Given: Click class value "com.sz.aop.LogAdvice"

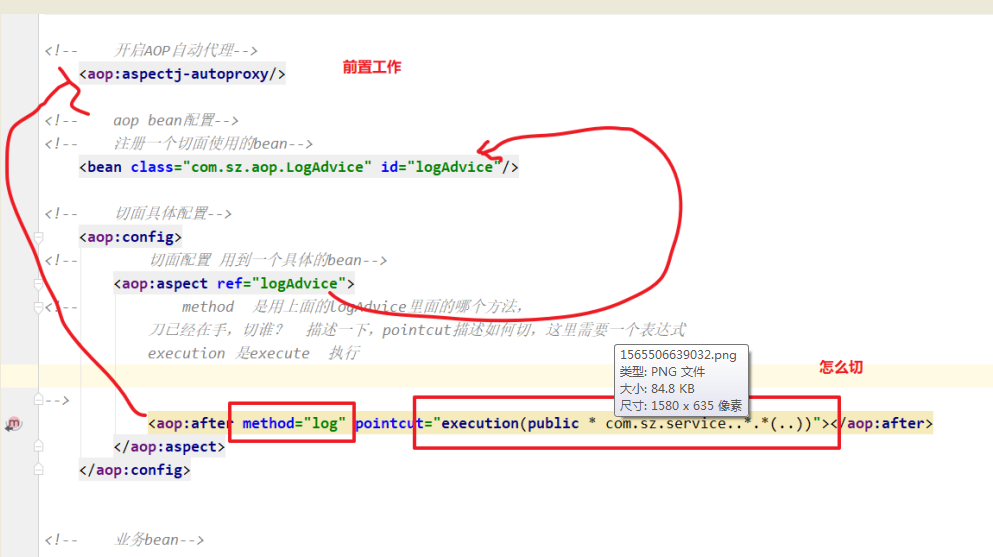Looking at the screenshot, I should click(277, 167).
